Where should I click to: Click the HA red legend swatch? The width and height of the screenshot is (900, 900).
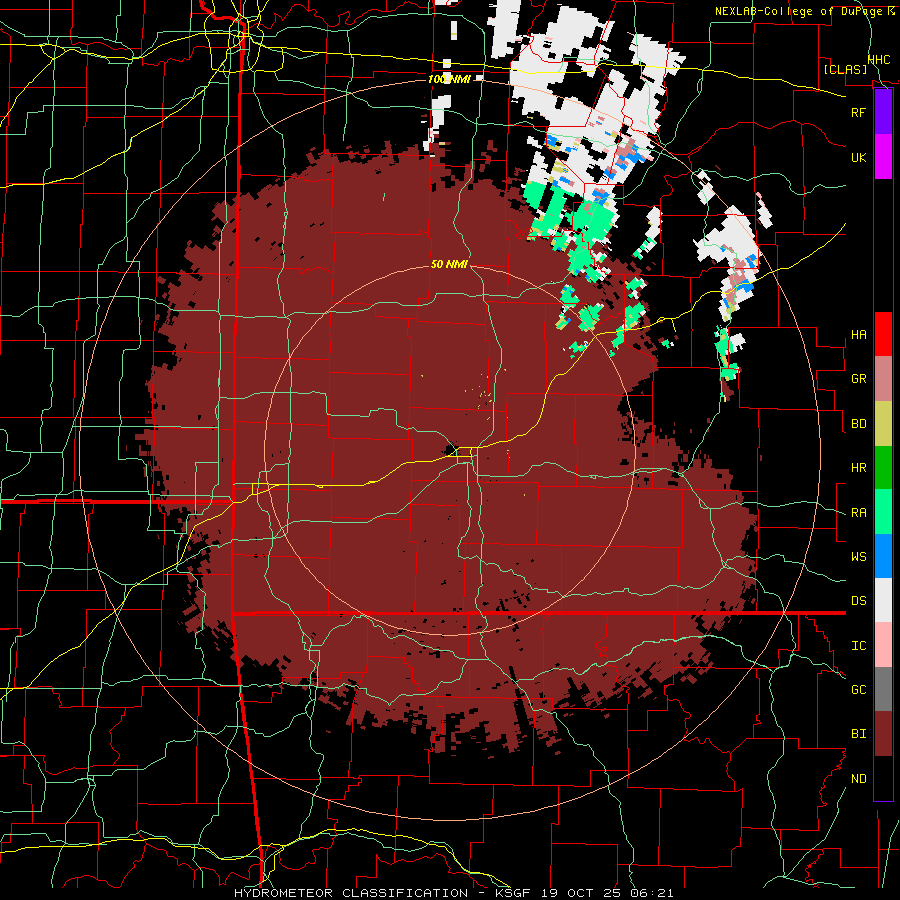pyautogui.click(x=883, y=334)
